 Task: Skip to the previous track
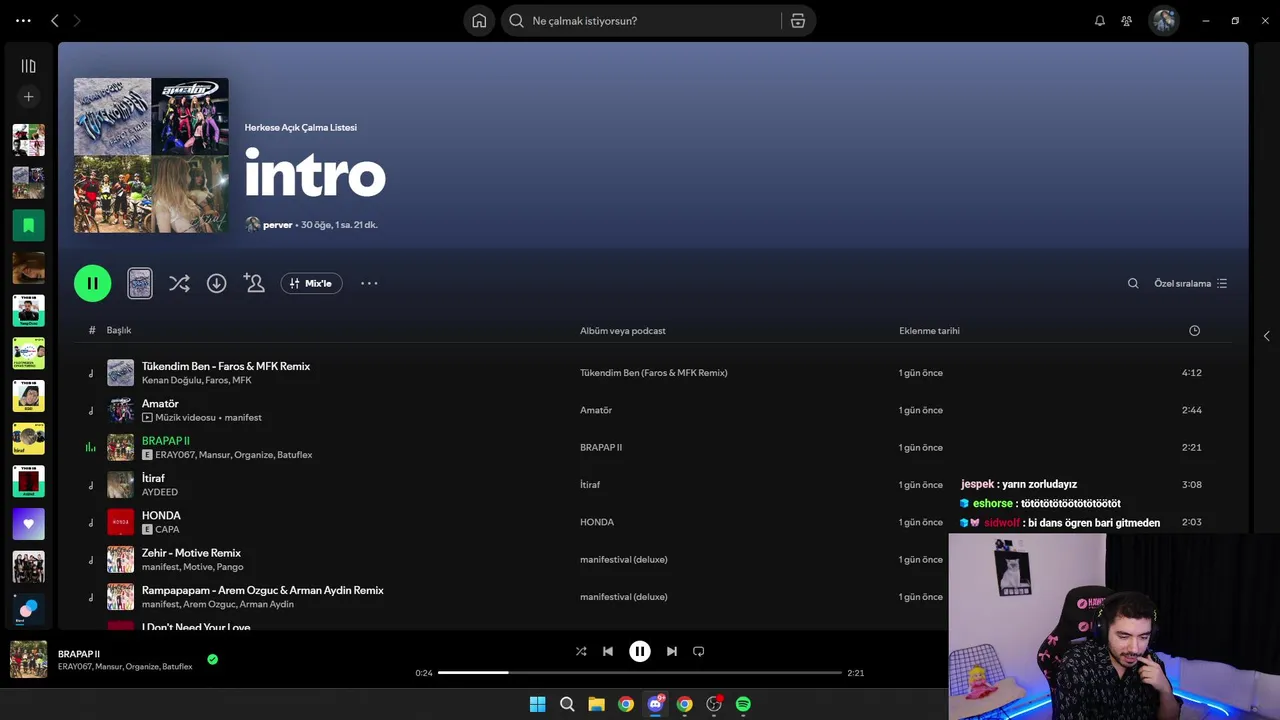(x=608, y=651)
